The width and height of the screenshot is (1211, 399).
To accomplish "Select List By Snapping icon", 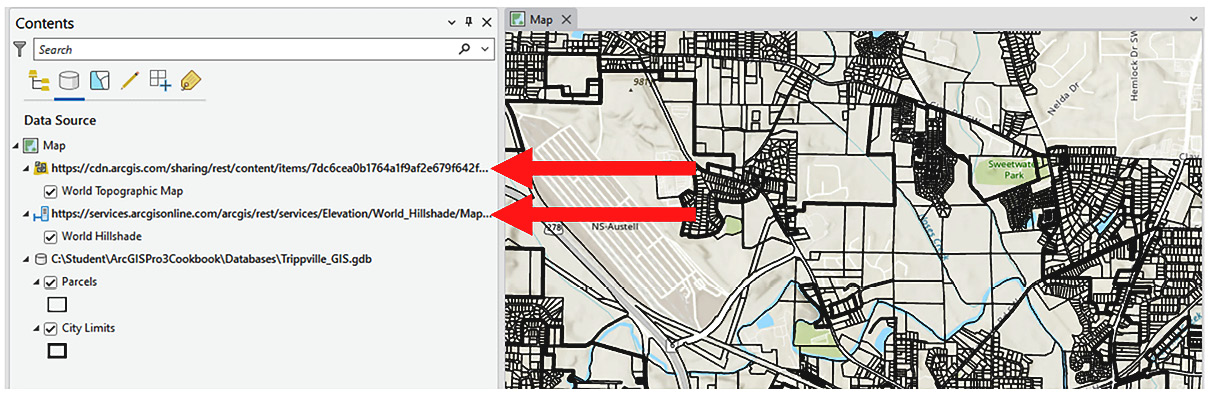I will click(160, 81).
